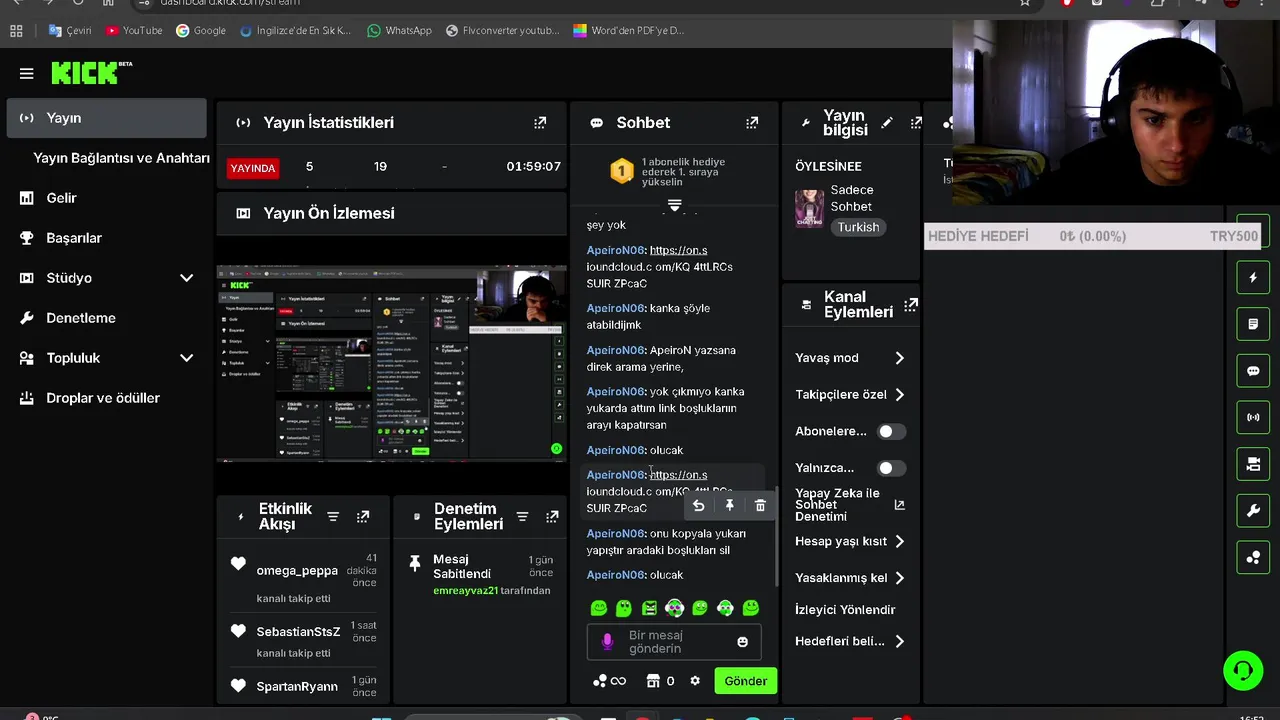Click omega_peppa in activity feed
Screen dimensions: 1280x720
297,571
